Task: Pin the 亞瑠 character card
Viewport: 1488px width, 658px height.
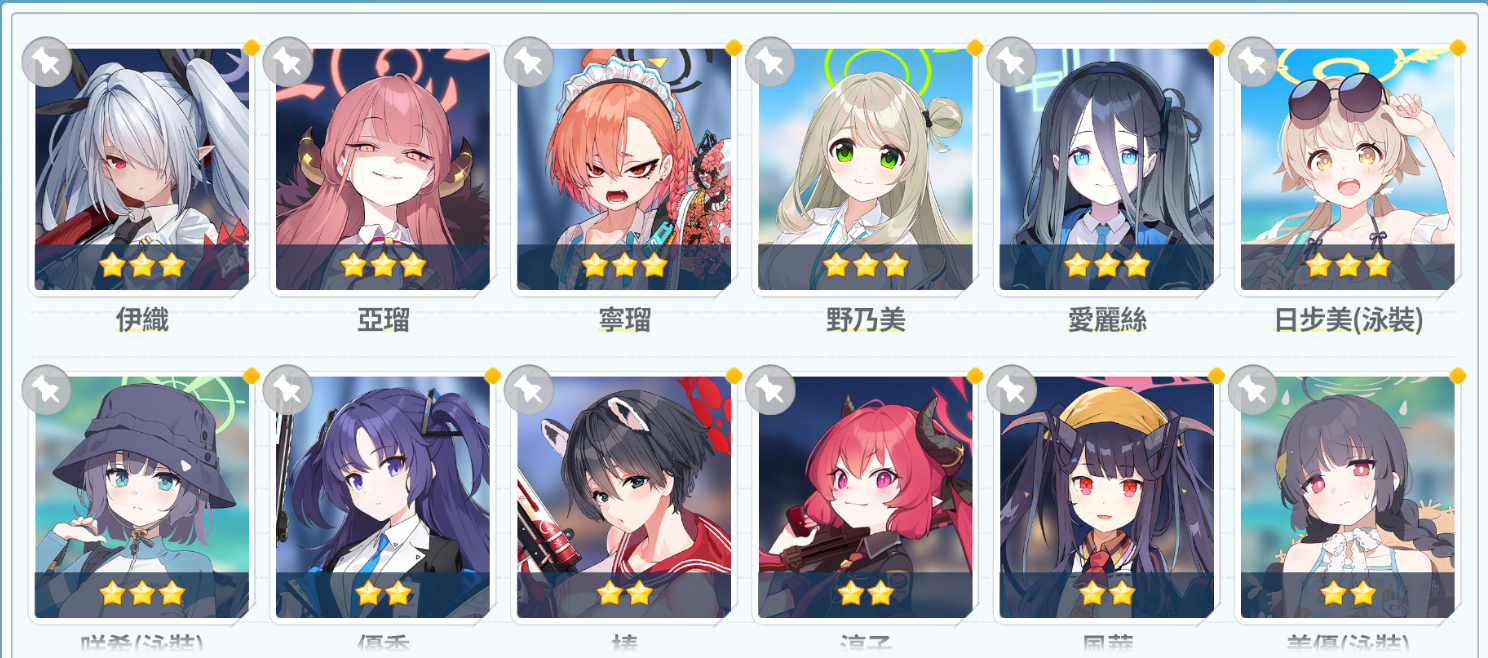Action: (287, 62)
